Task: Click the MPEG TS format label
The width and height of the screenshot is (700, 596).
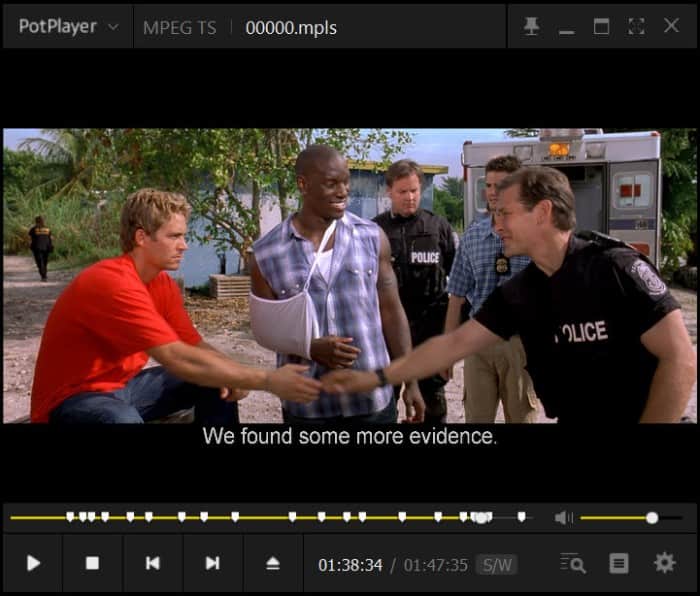Action: click(x=179, y=27)
